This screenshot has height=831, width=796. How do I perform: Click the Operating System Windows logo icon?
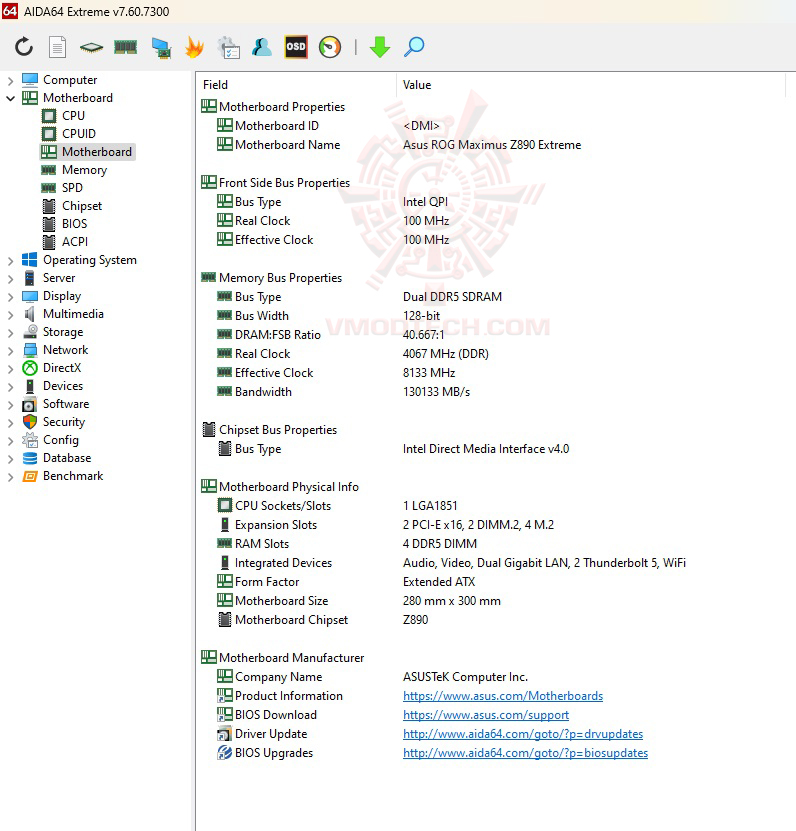pyautogui.click(x=30, y=260)
